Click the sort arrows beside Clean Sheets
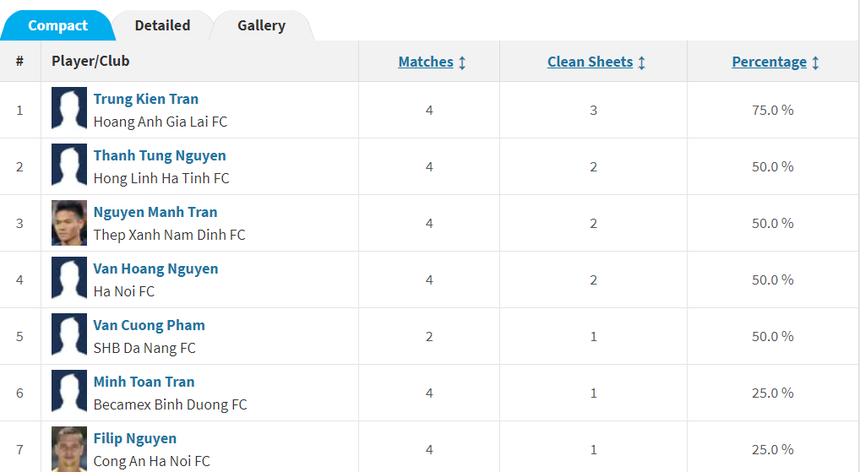Image resolution: width=860 pixels, height=472 pixels. (642, 62)
